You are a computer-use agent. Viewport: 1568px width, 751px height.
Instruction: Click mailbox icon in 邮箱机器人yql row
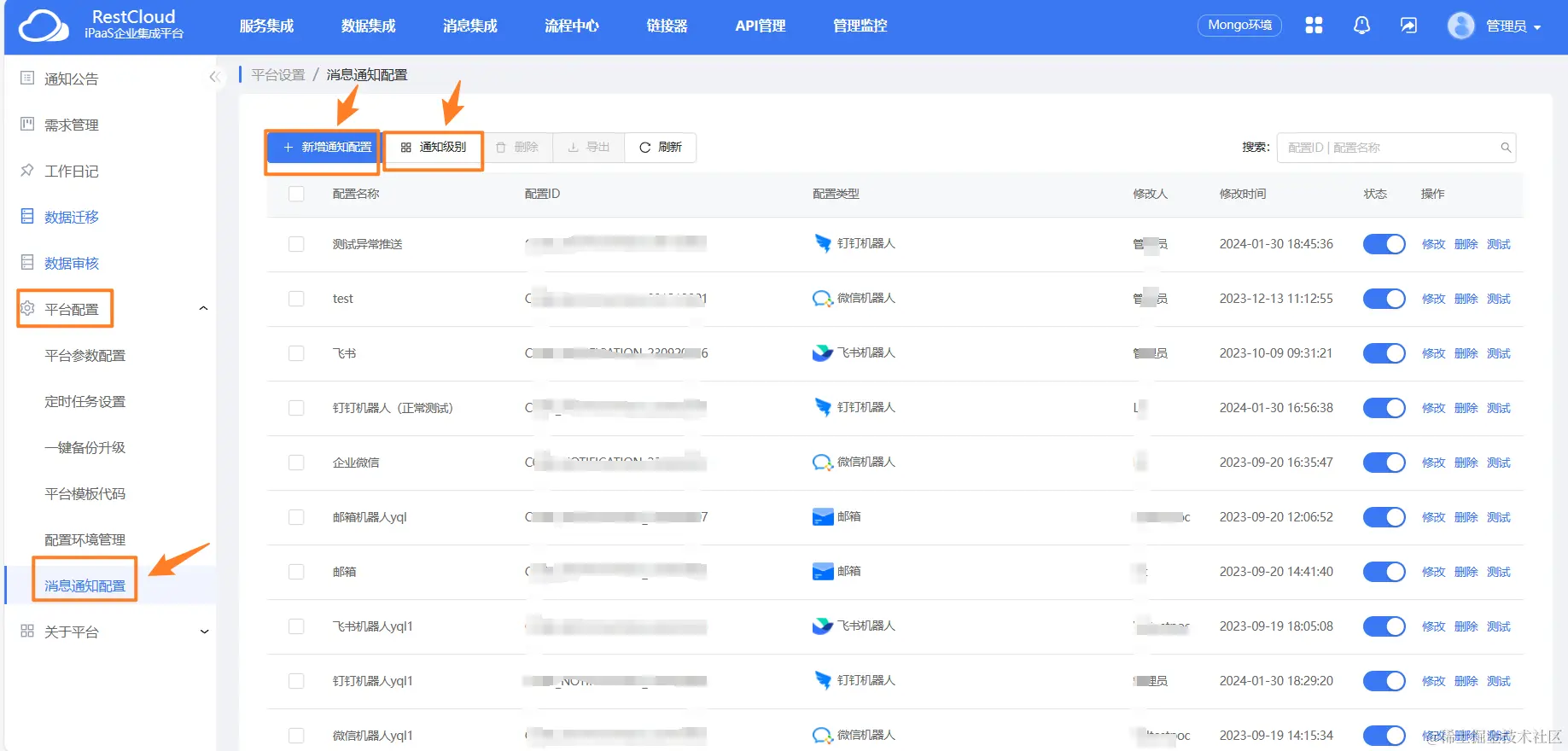click(823, 517)
